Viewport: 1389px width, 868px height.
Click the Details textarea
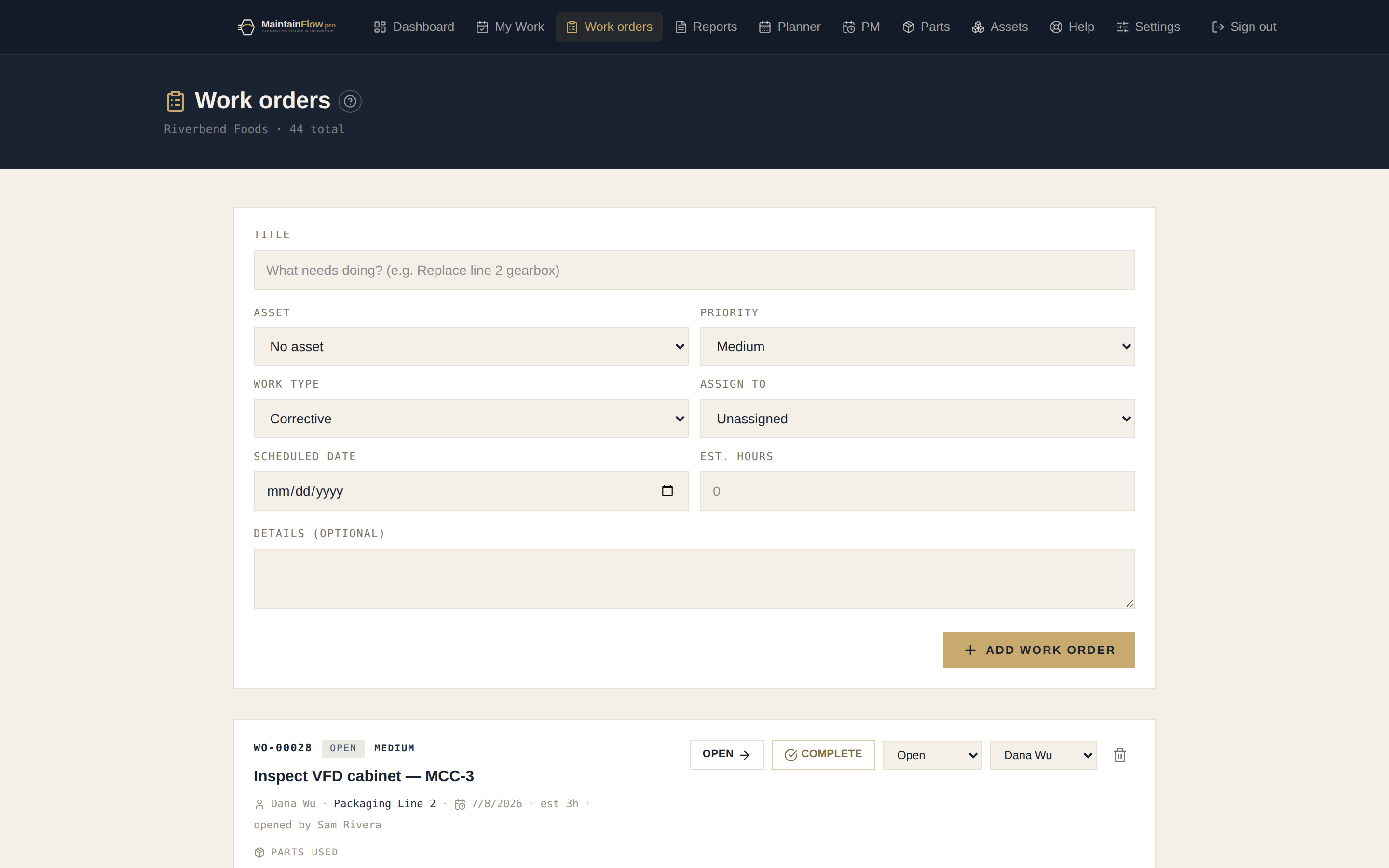pyautogui.click(x=694, y=578)
